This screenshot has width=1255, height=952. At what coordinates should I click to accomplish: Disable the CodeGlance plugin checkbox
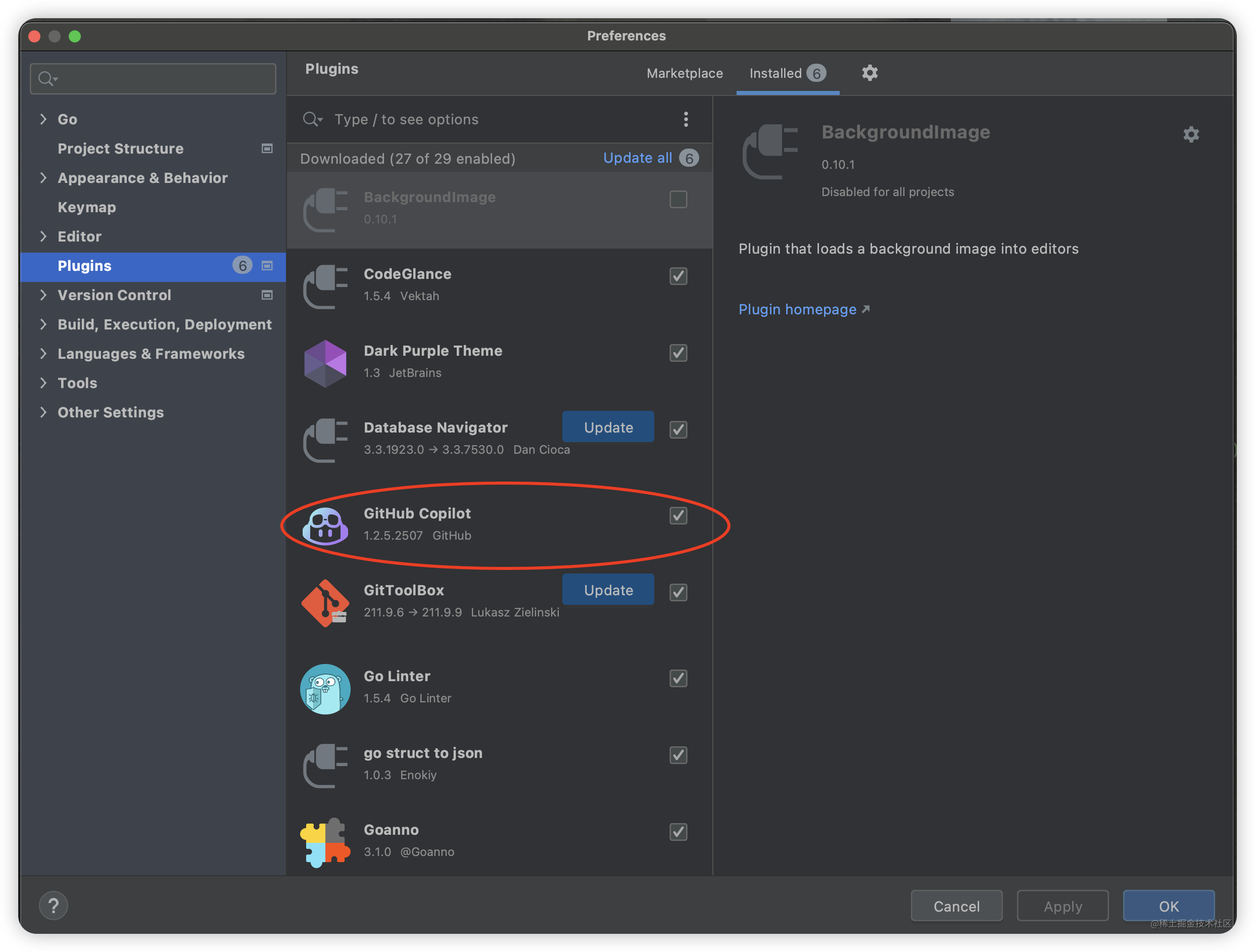point(678,276)
